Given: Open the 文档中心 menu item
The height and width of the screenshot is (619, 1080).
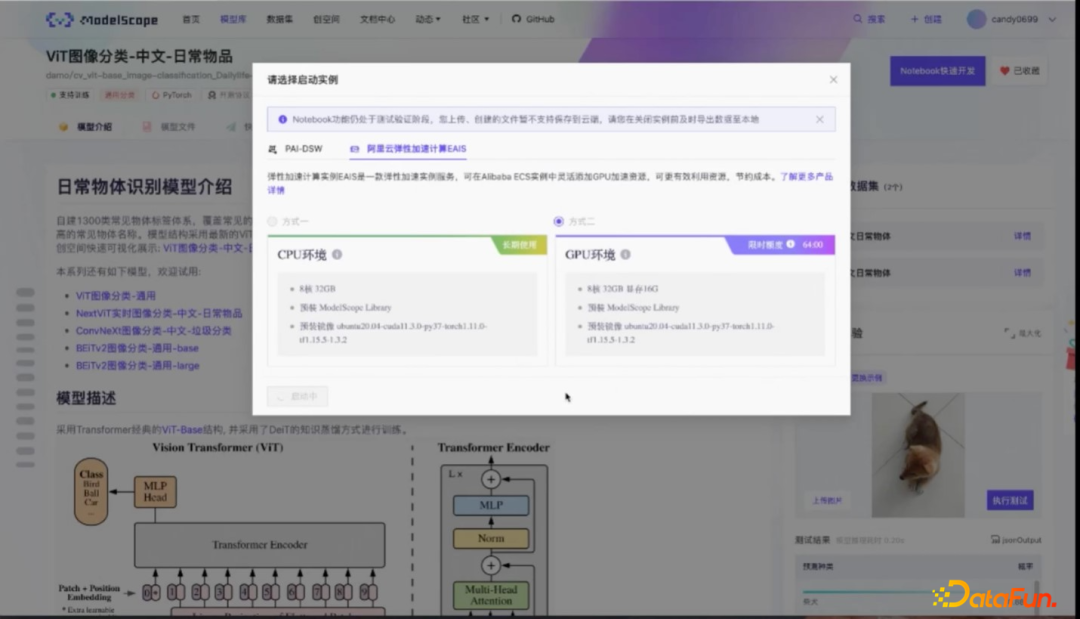Looking at the screenshot, I should [x=377, y=19].
